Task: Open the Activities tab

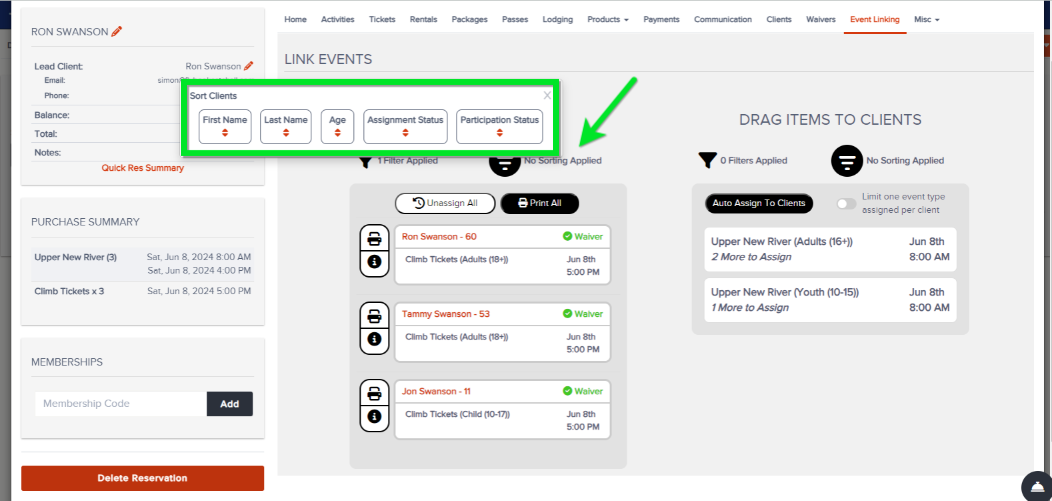Action: [337, 19]
